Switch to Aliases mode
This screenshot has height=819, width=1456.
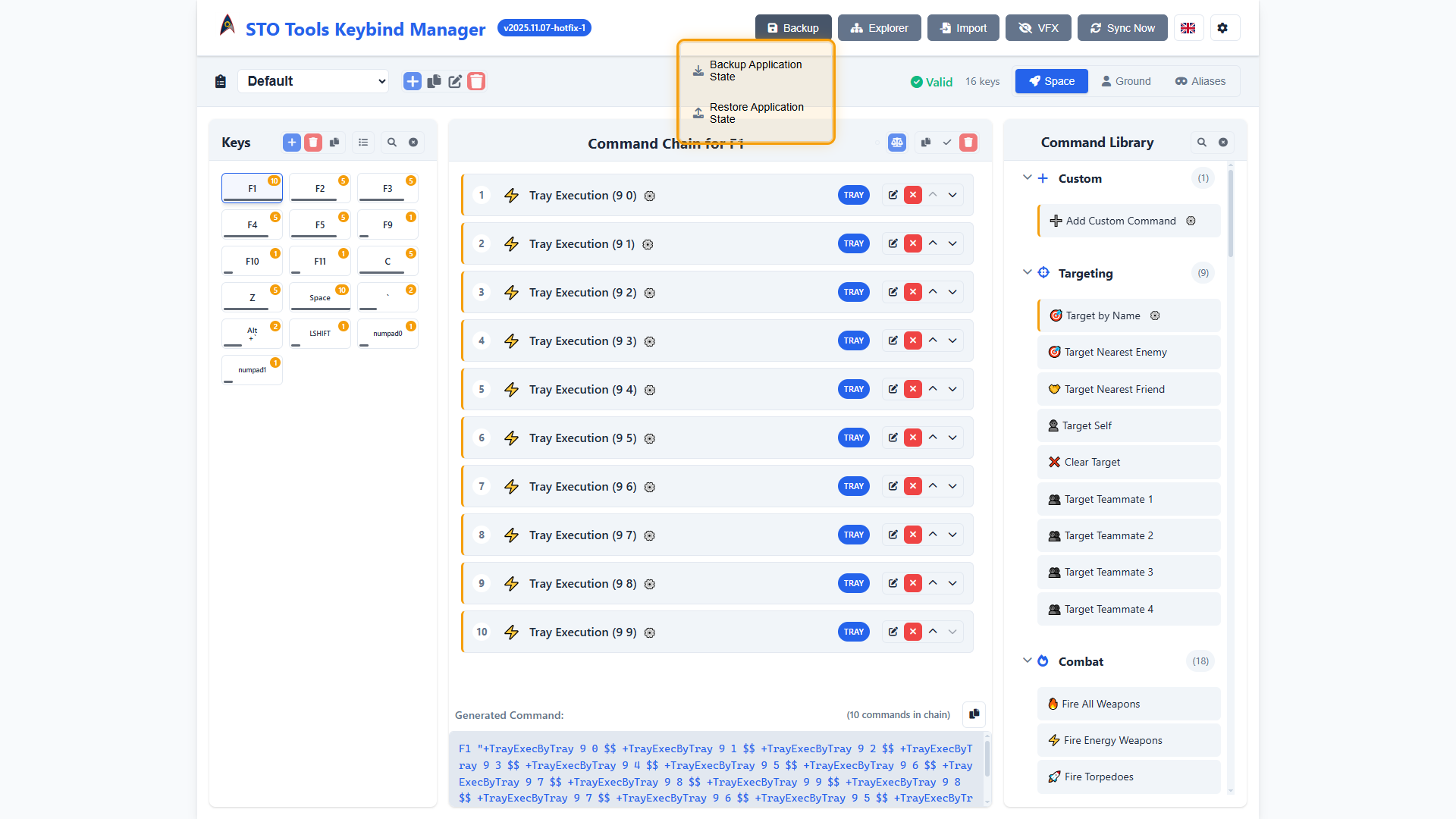tap(1200, 81)
